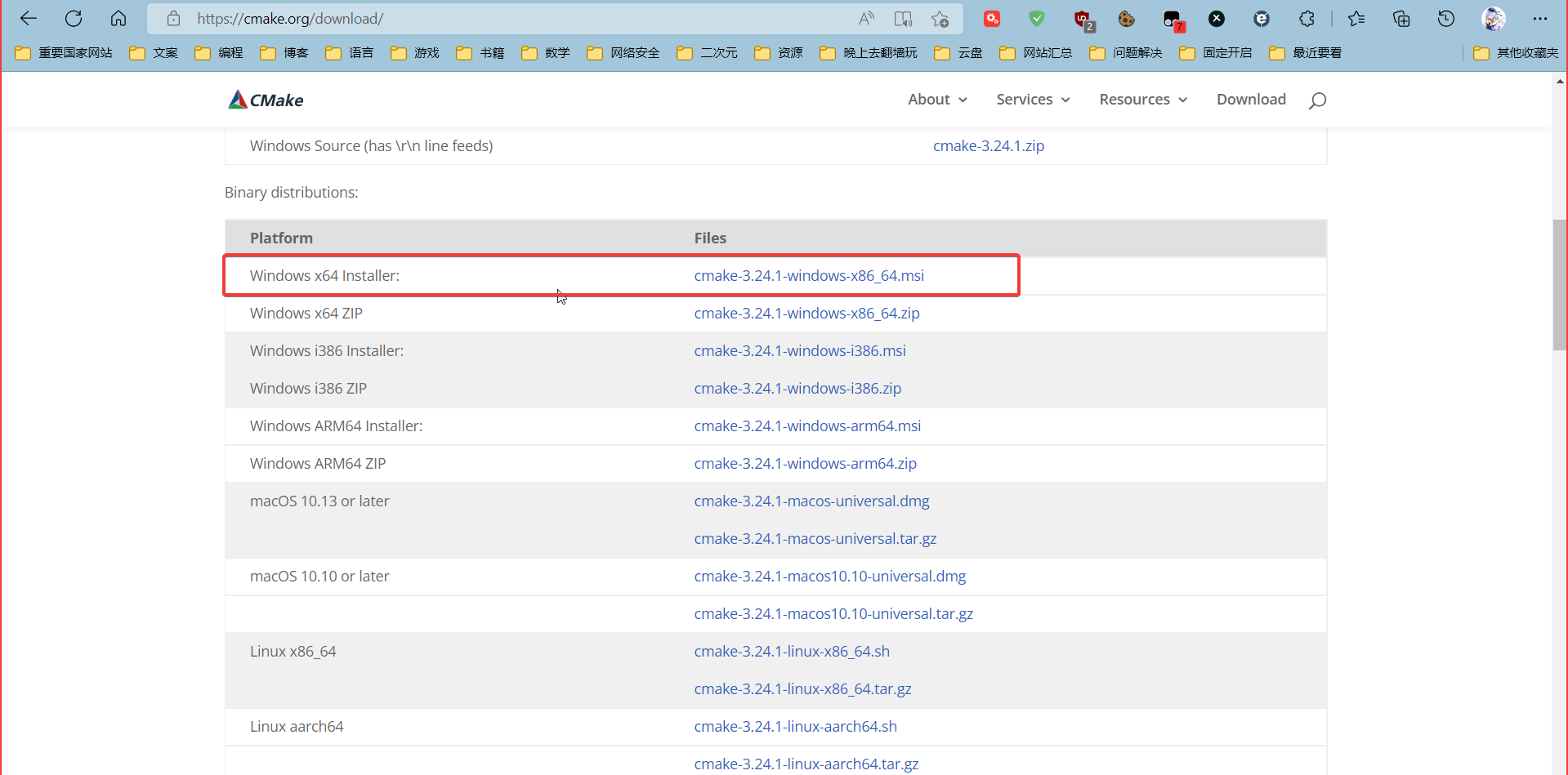View site security lock icon
1568x775 pixels.
[173, 18]
